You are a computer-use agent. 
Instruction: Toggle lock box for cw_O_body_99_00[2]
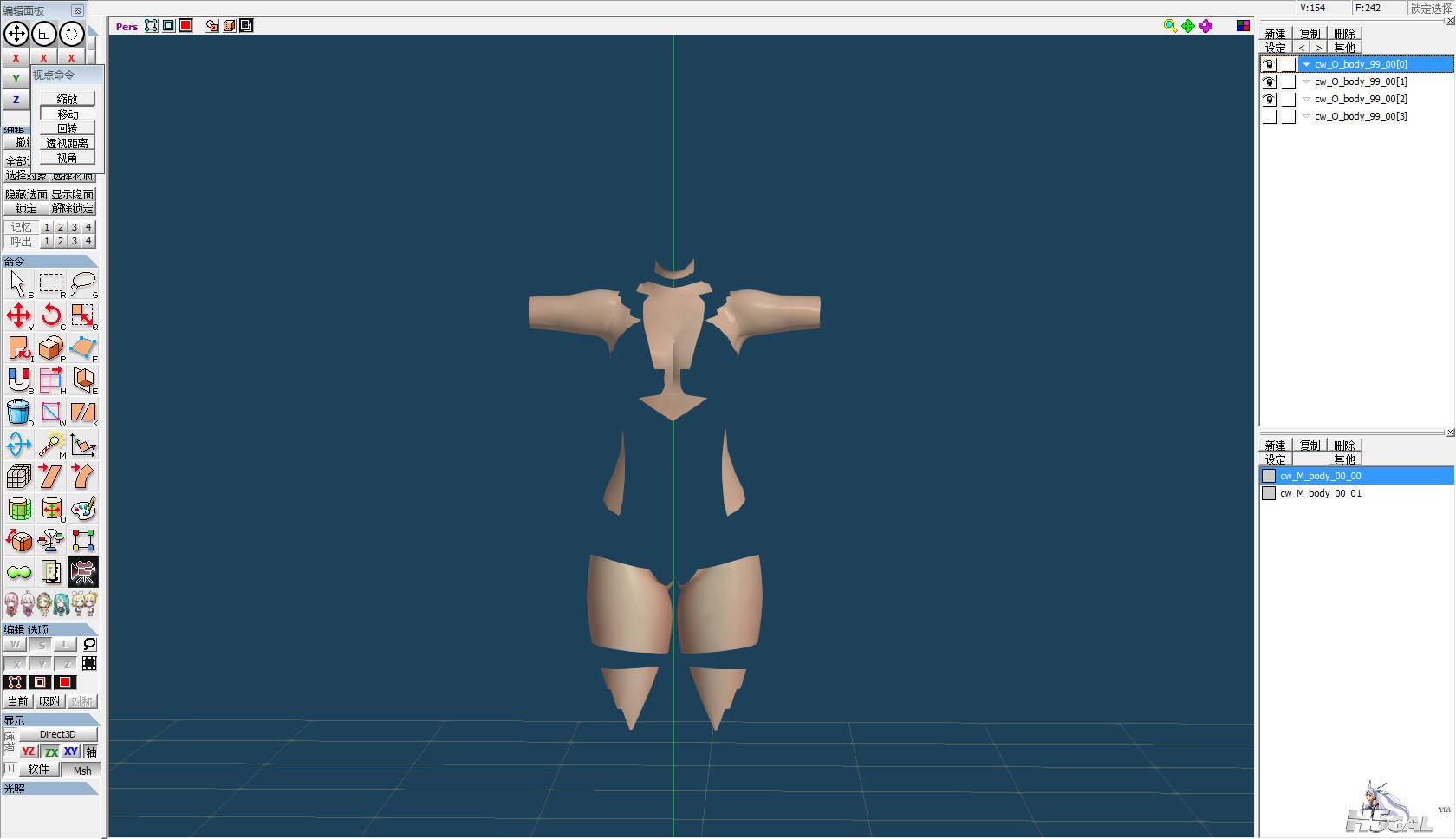pyautogui.click(x=1289, y=100)
